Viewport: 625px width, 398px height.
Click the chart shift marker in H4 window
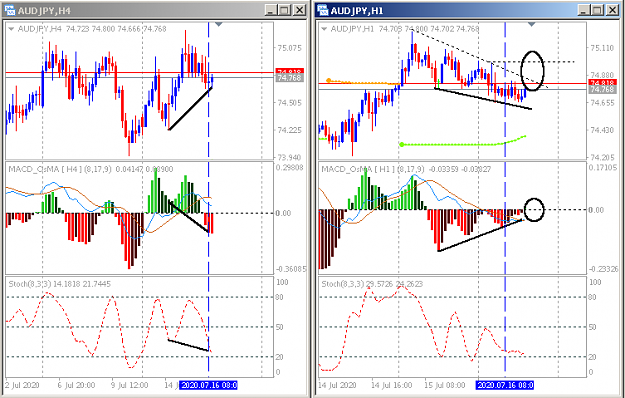click(218, 24)
